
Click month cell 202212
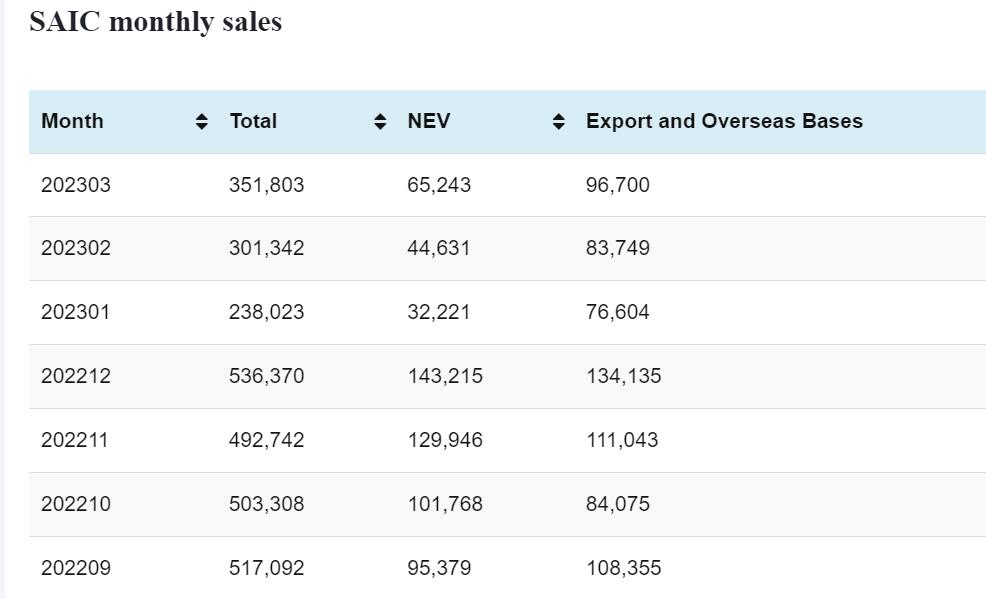(x=76, y=376)
